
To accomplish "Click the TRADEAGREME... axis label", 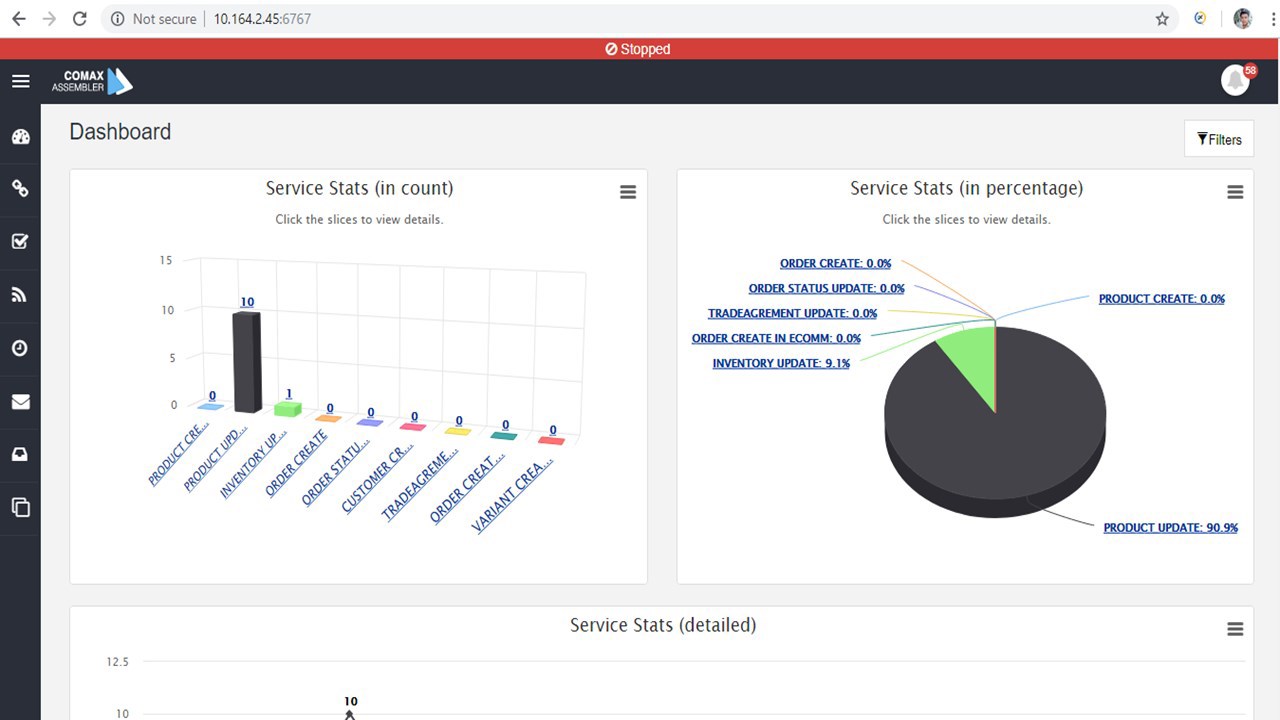I will pos(420,484).
